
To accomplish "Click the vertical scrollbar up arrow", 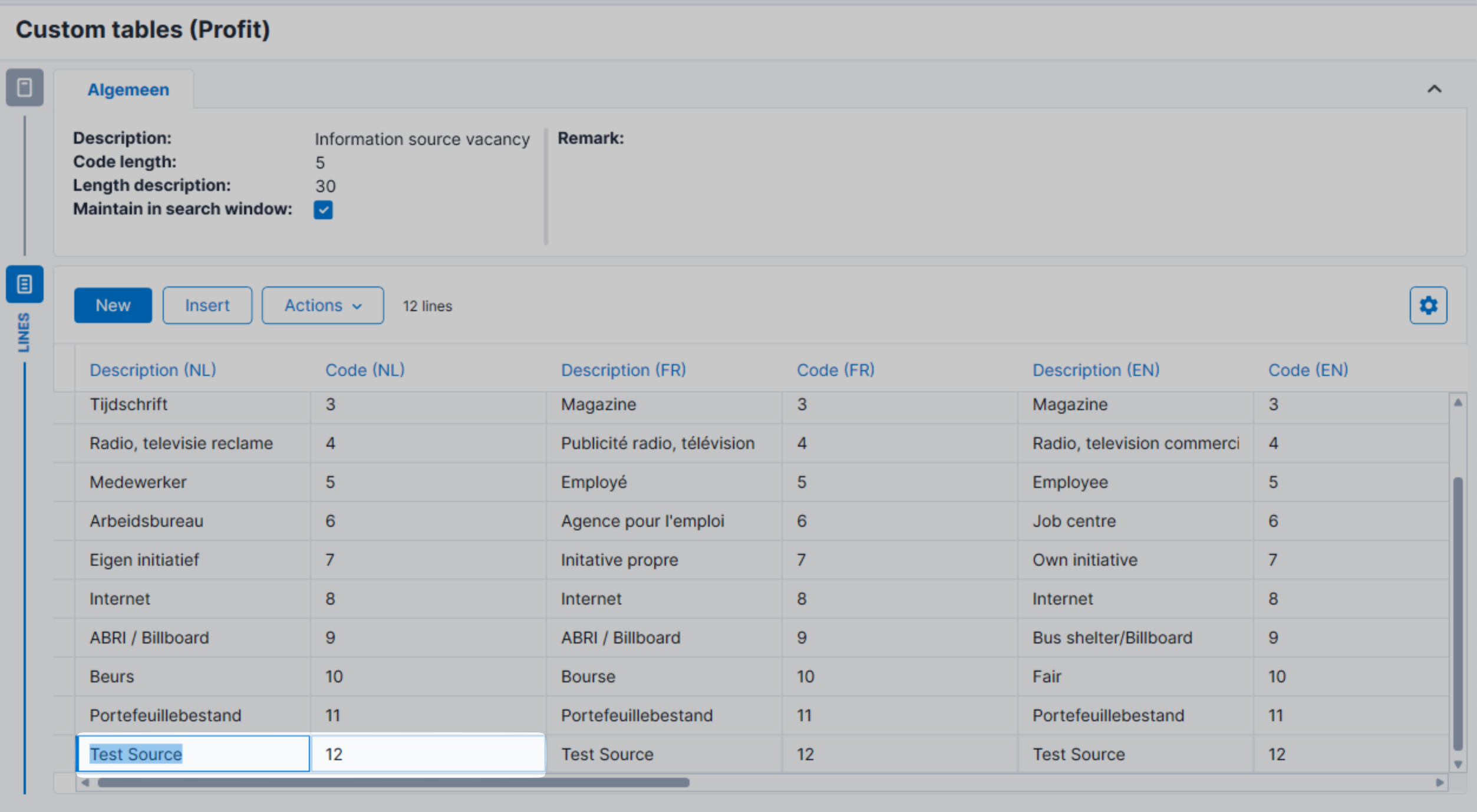I will pyautogui.click(x=1458, y=402).
